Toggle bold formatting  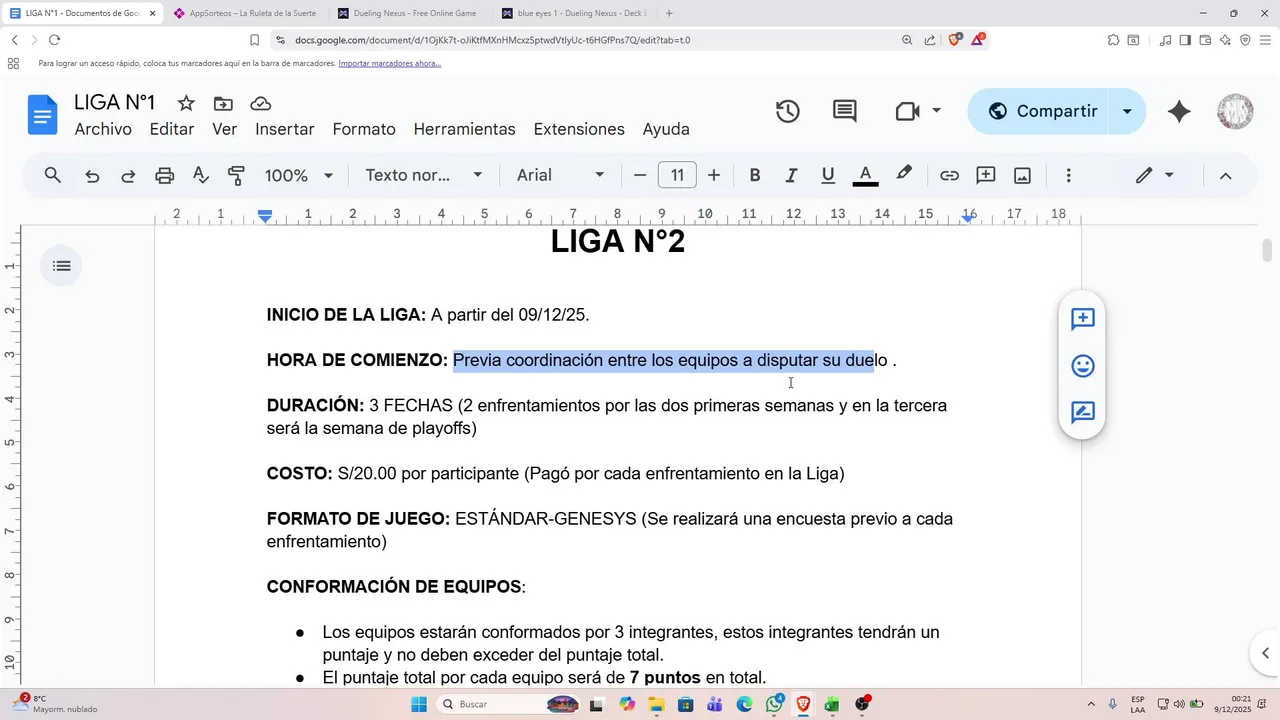point(755,175)
